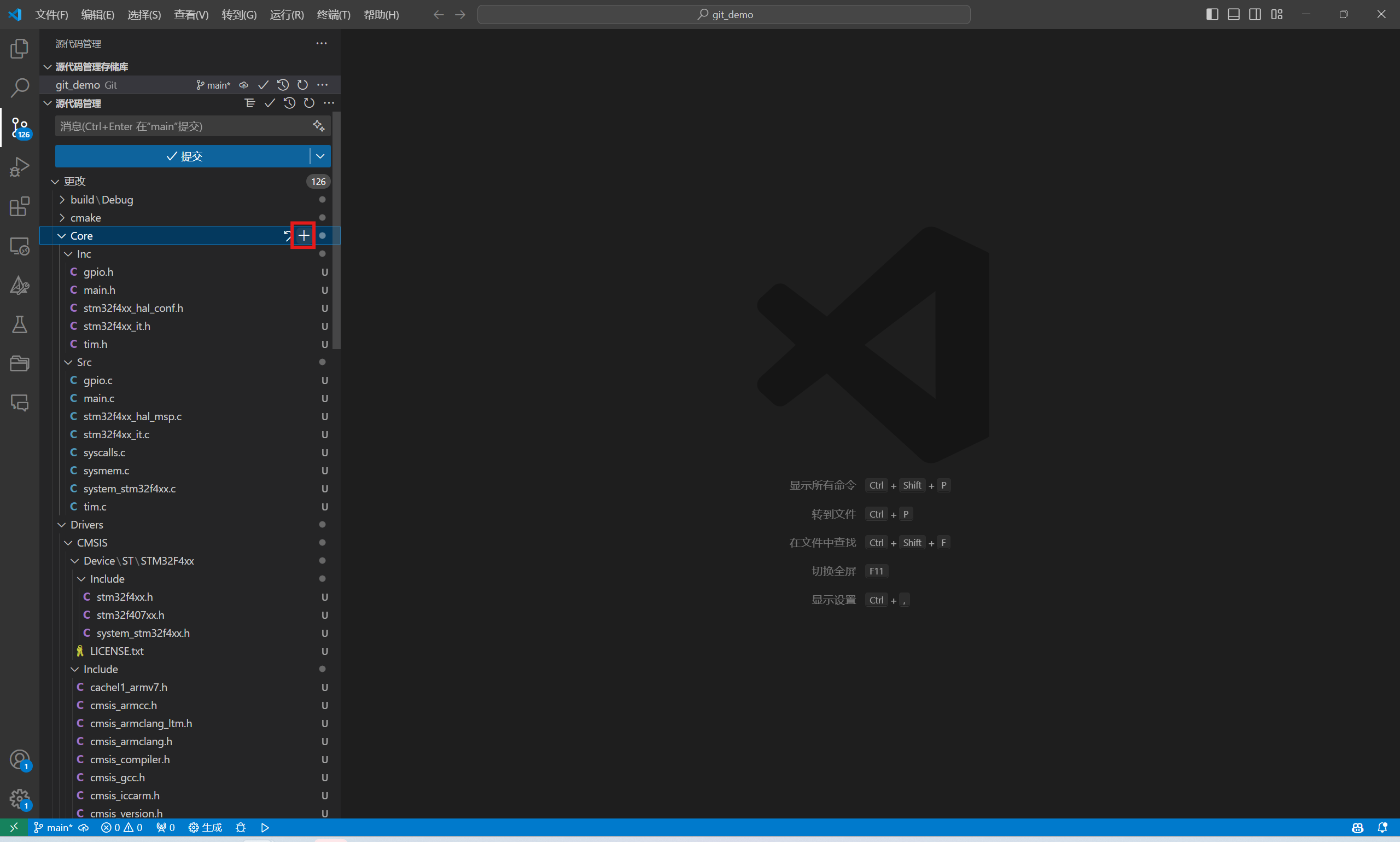Open the Search view in activity bar

(x=19, y=88)
